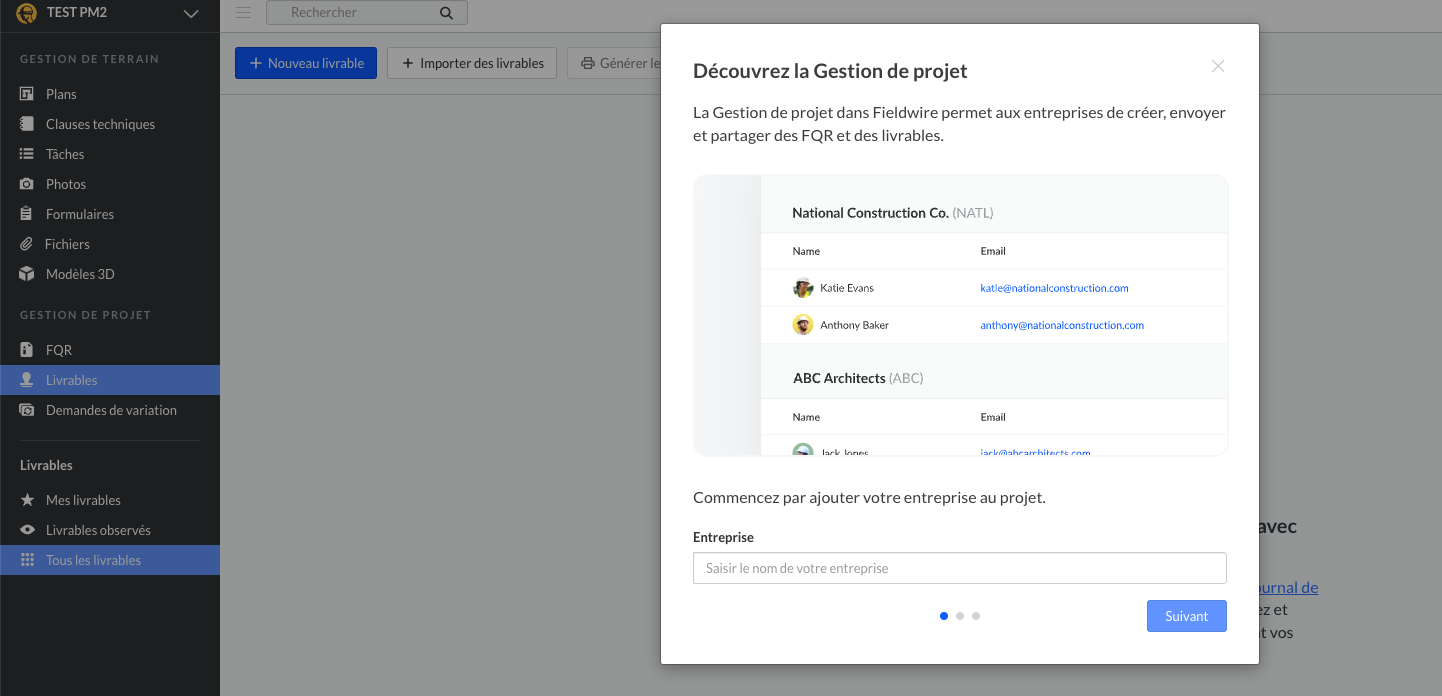Click the ABC Architects heading
This screenshot has height=696, width=1442.
coord(858,378)
